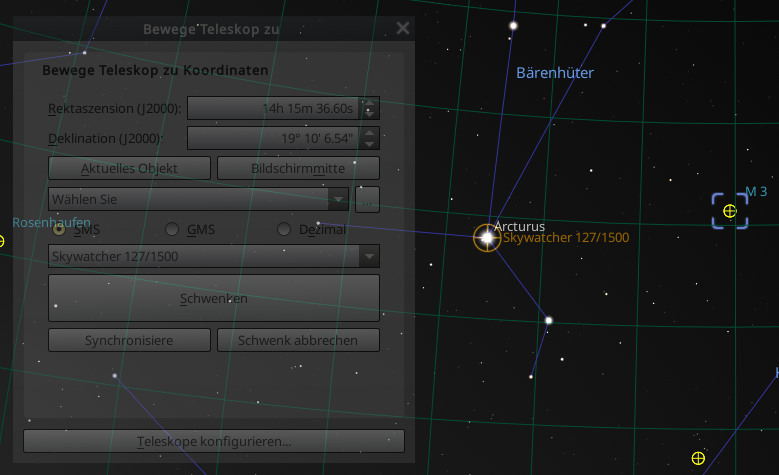779x475 pixels.
Task: Decrease Deklination with down arrow
Action: coord(369,144)
